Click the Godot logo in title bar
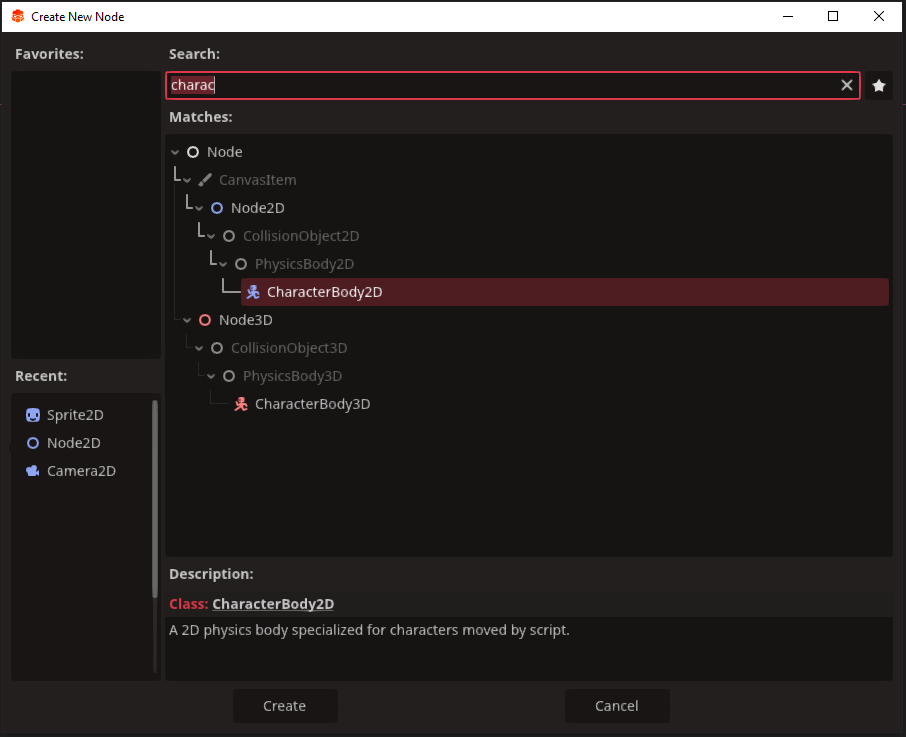 click(x=18, y=16)
